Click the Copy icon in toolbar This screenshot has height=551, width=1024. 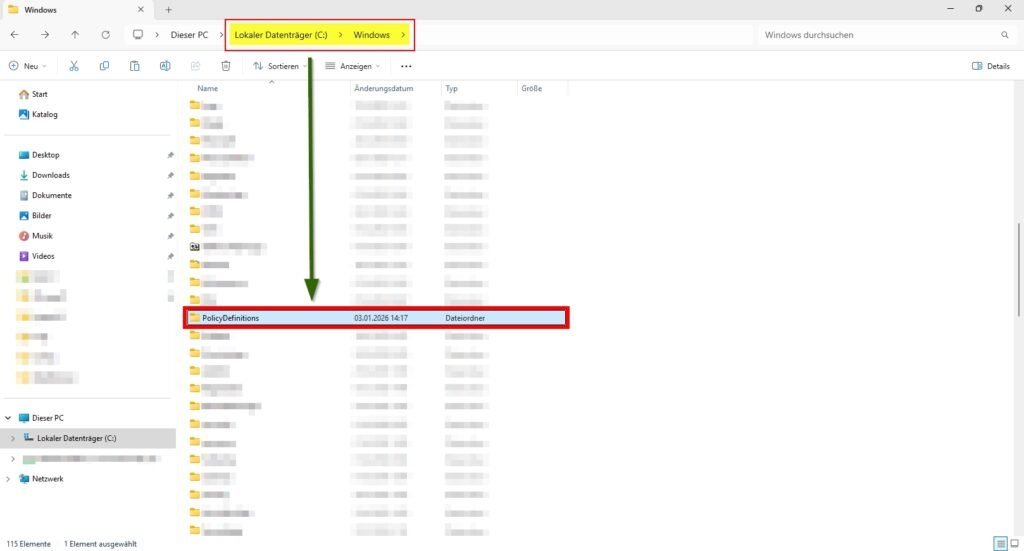pos(104,66)
